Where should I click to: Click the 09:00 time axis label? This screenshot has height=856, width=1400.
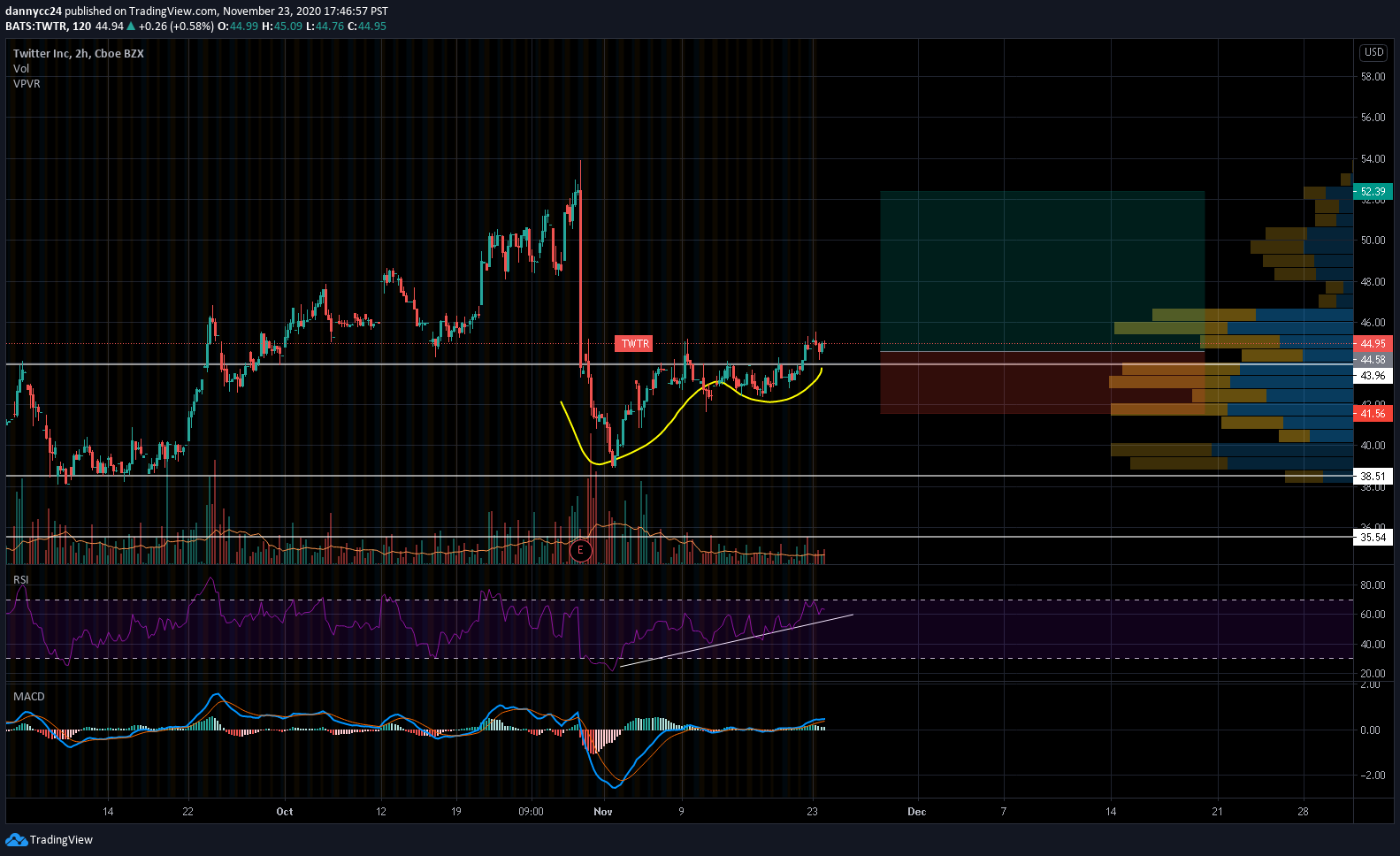click(531, 811)
